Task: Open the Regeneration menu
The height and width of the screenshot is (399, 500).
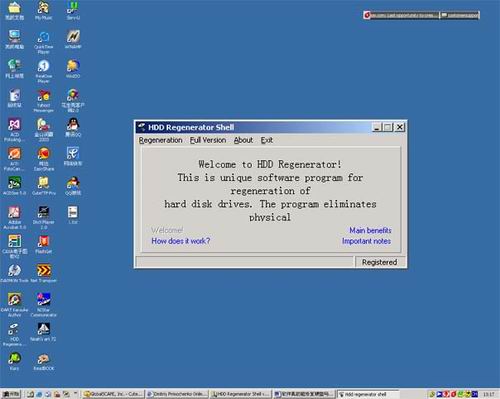Action: 160,140
